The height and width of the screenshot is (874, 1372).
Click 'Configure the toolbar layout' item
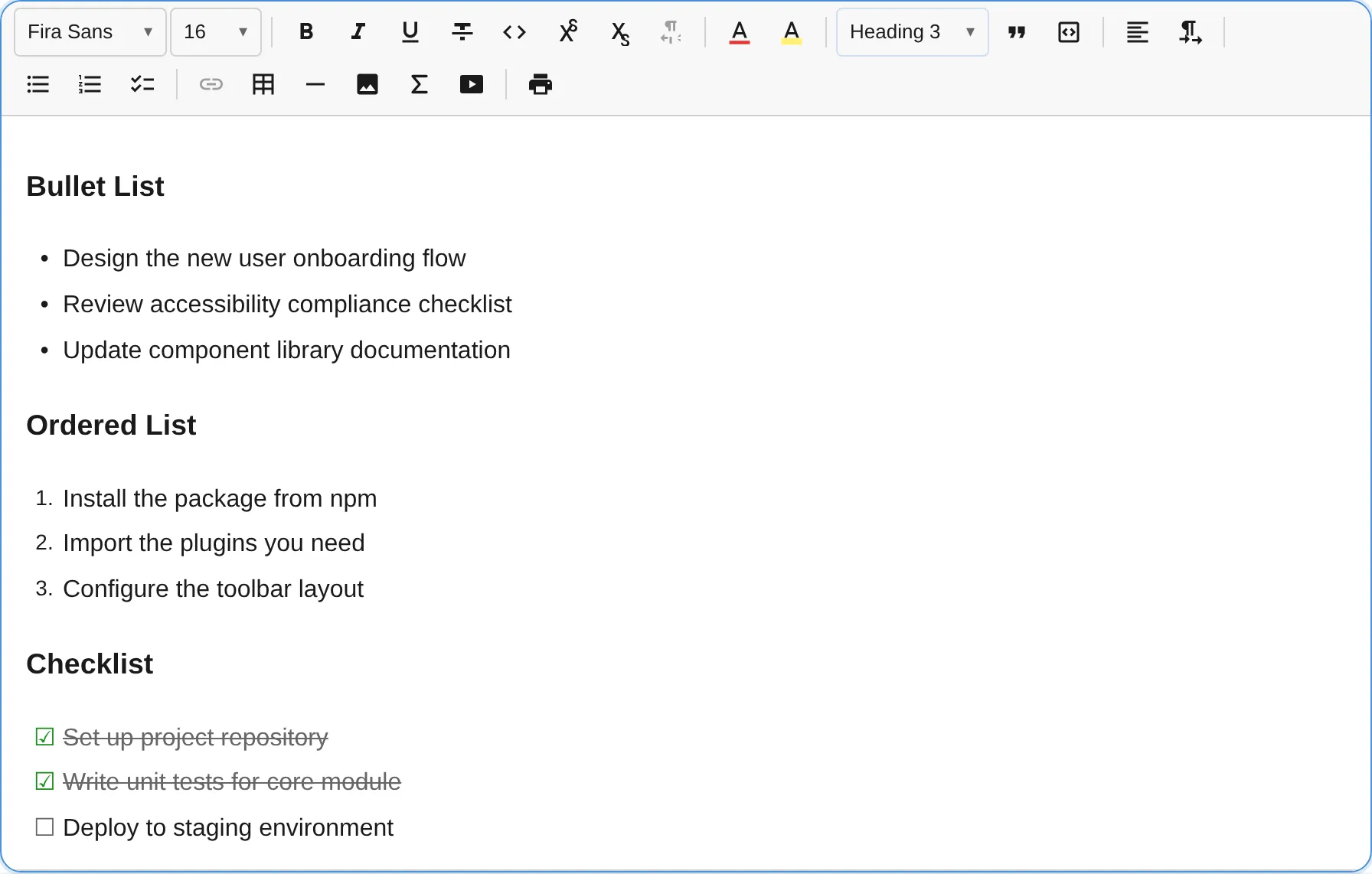(x=213, y=589)
